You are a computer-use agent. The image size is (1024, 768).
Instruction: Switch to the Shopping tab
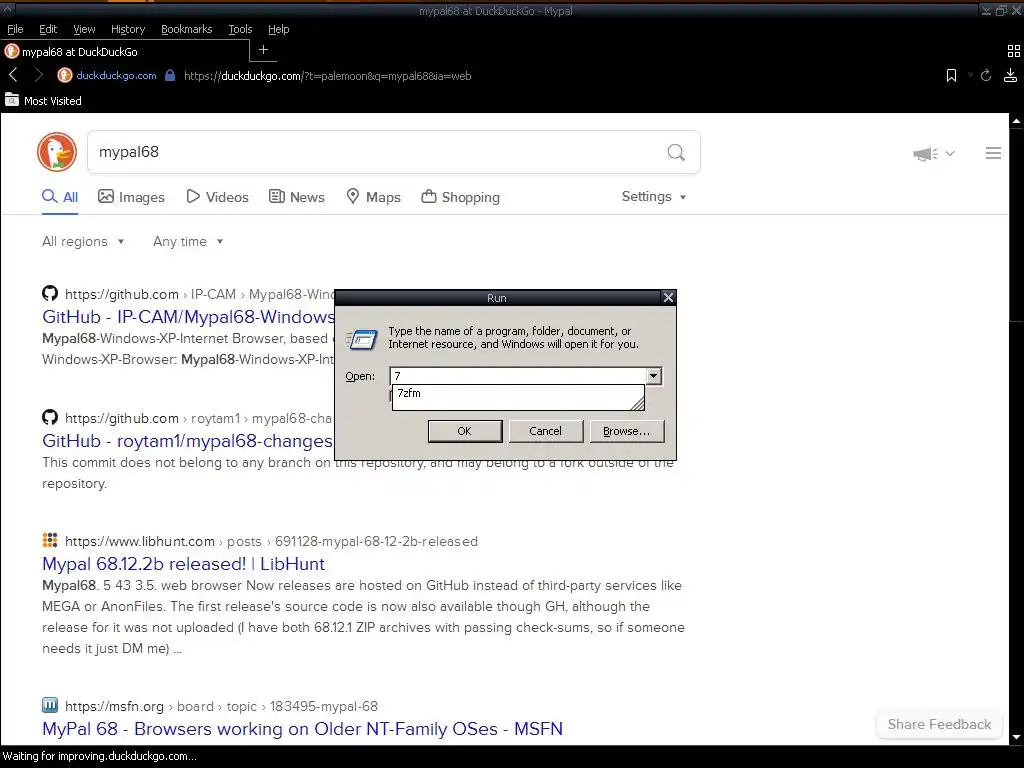[460, 197]
